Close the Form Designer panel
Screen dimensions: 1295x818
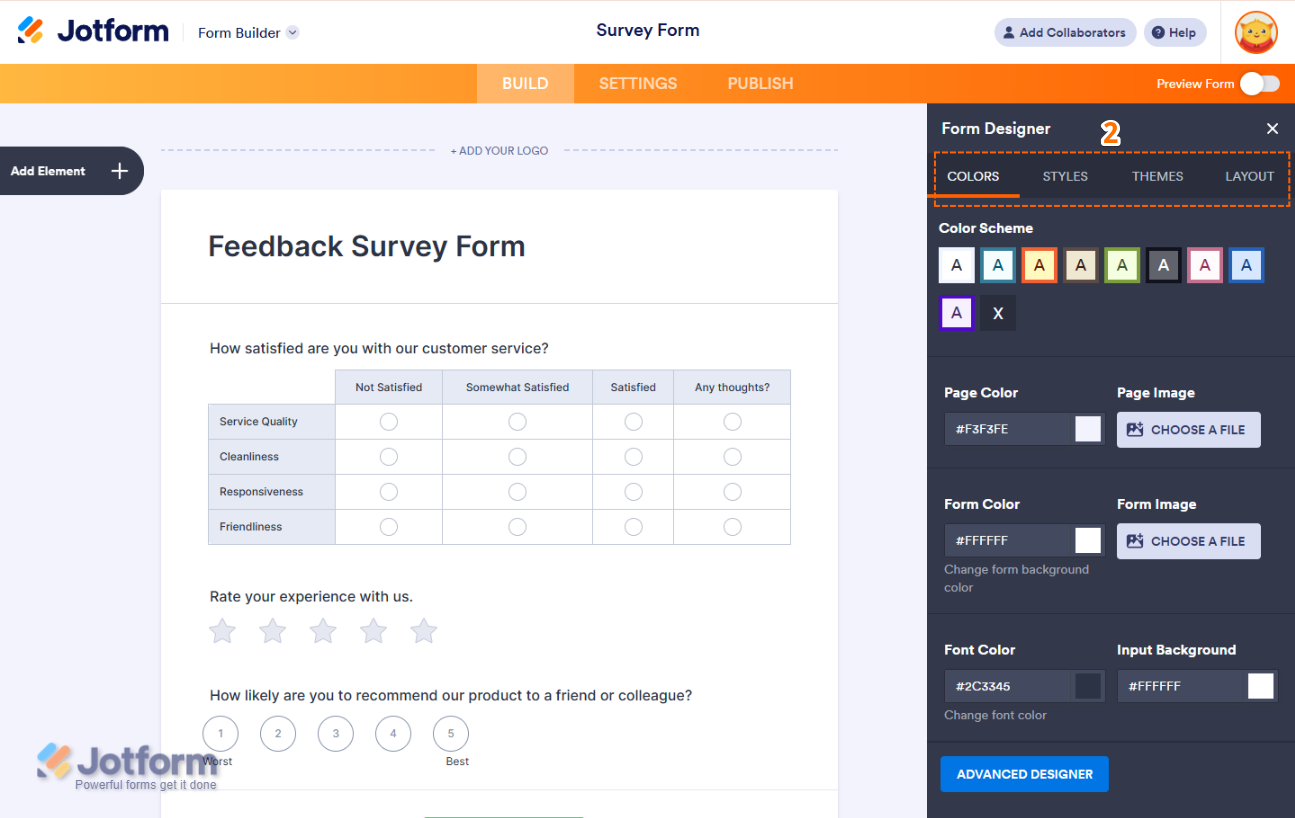[1272, 129]
